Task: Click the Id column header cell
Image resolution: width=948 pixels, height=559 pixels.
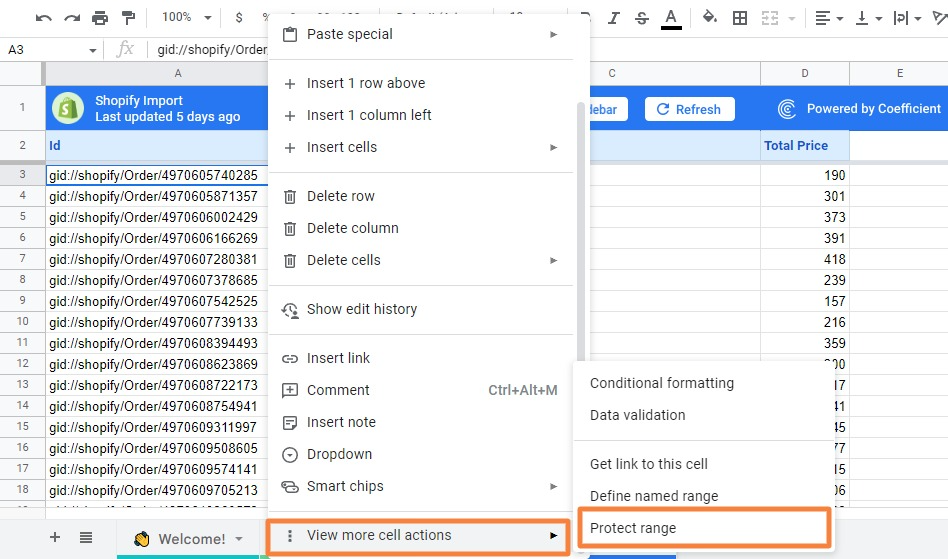Action: point(157,146)
